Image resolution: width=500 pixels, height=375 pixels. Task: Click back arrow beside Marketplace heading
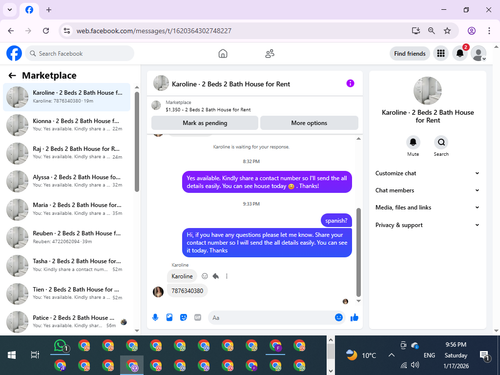pyautogui.click(x=12, y=76)
